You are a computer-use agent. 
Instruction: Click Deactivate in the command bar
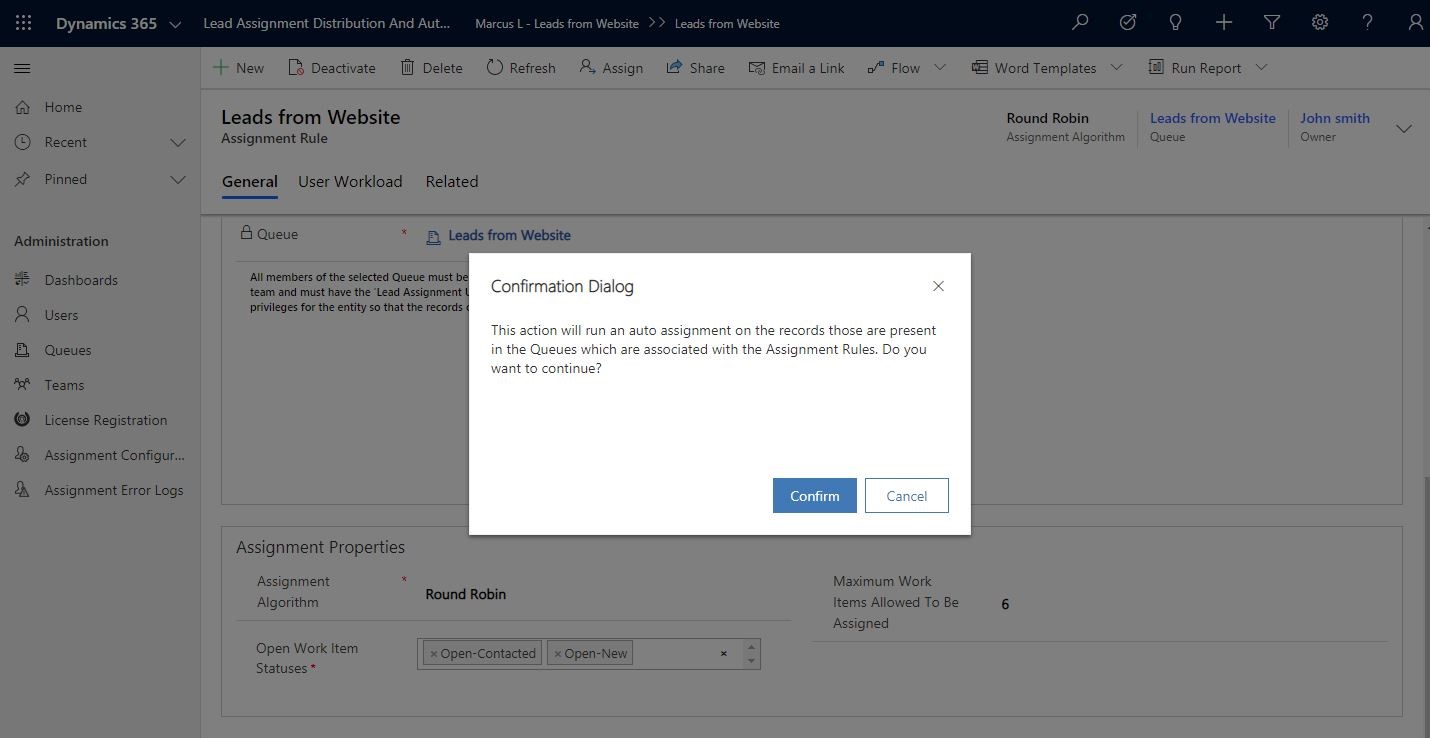(332, 68)
